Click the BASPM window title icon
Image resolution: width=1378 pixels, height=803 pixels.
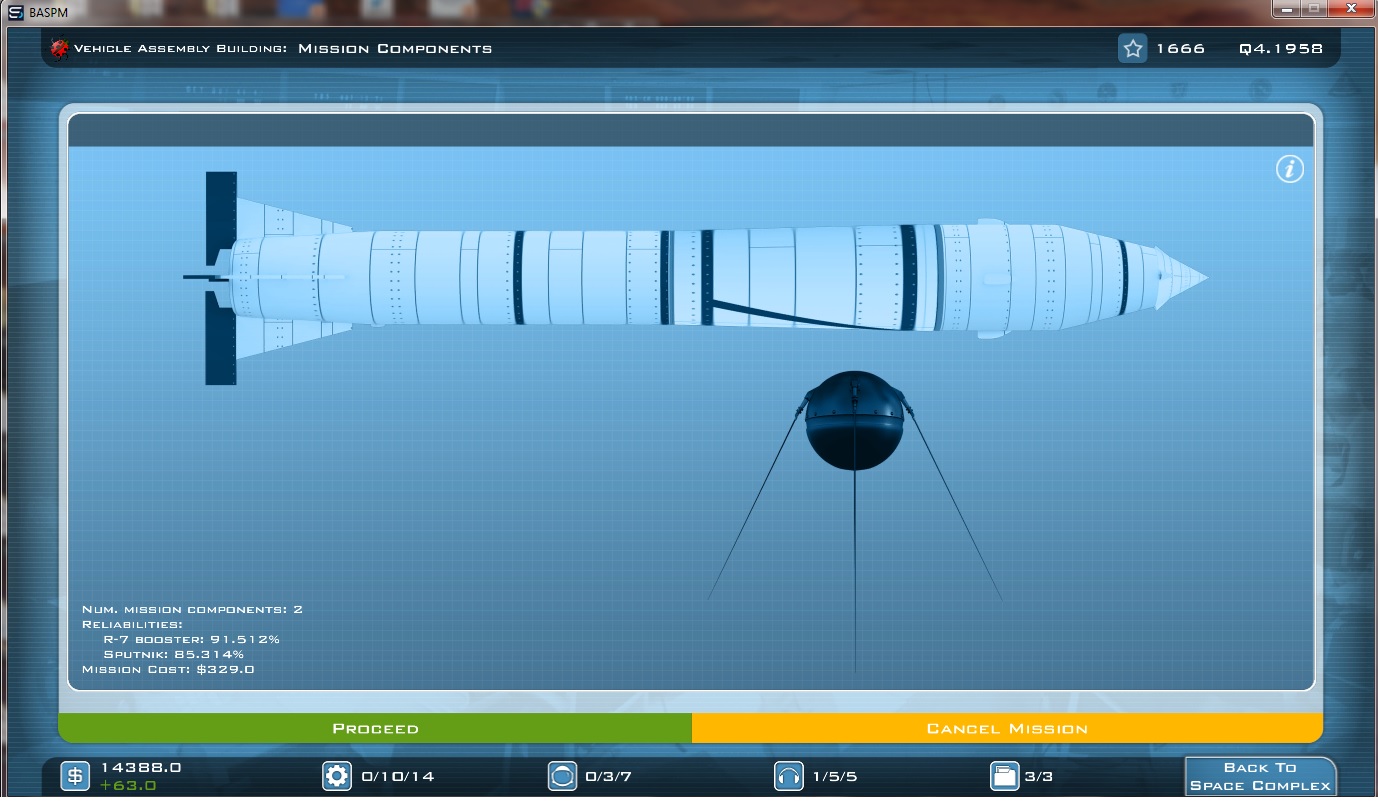pos(15,13)
